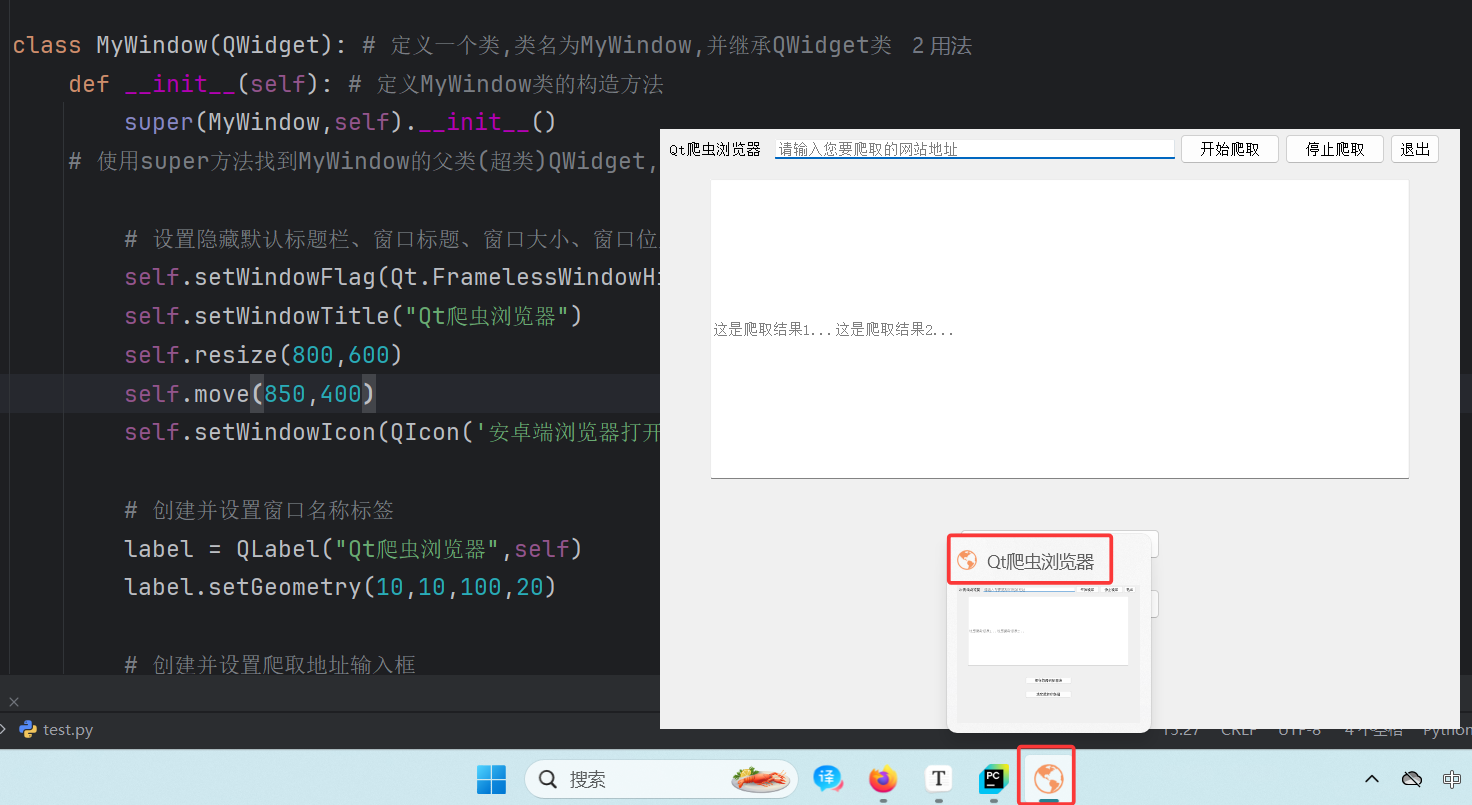Image resolution: width=1472 pixels, height=805 pixels.
Task: Click the self.setWindowFlag code line
Action: (392, 277)
